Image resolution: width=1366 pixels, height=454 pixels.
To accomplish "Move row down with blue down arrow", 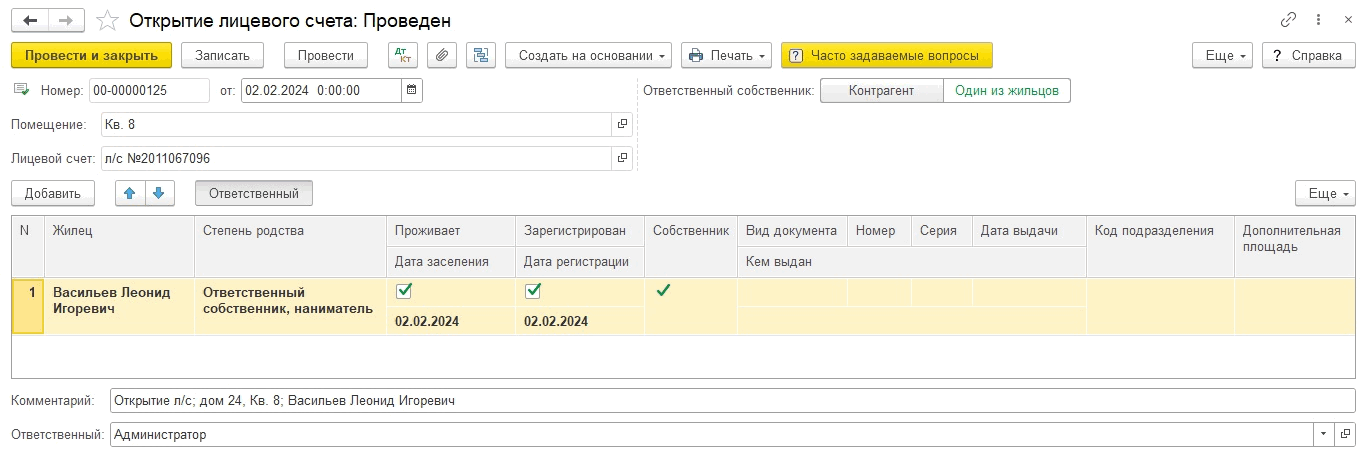I will click(161, 193).
